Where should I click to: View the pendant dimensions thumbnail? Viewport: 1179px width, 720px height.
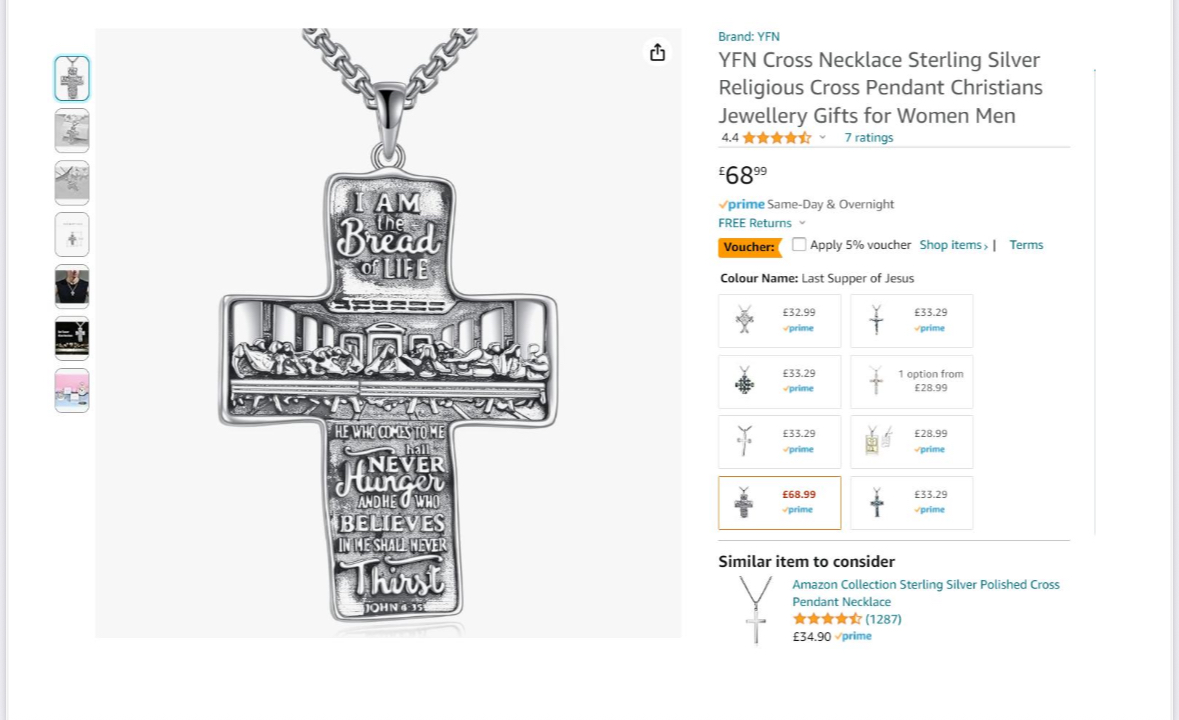[72, 235]
